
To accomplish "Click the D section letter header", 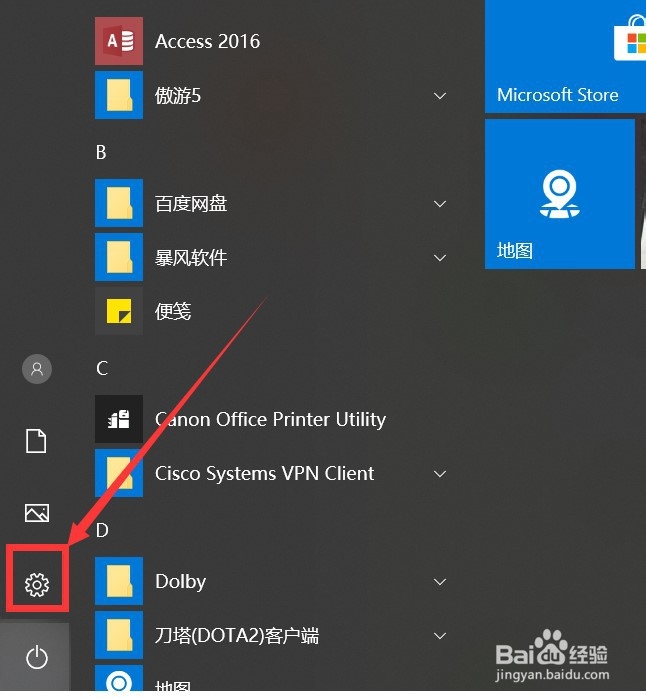I will [x=102, y=530].
